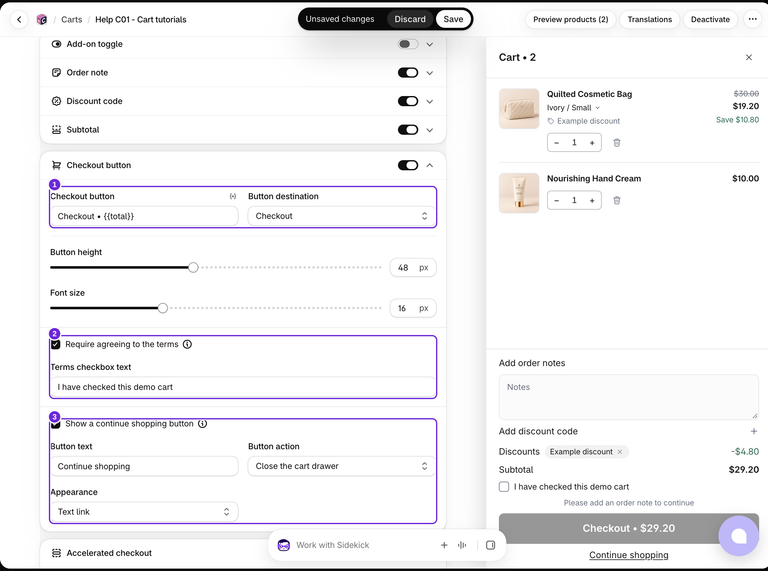This screenshot has height=571, width=768.
Task: Click the Continue shopping link
Action: tap(628, 555)
